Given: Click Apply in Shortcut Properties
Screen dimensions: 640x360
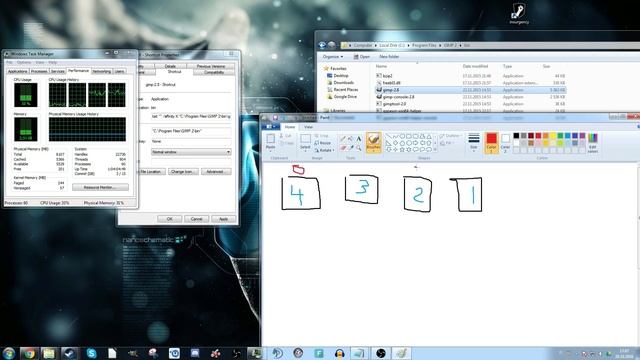Looking at the screenshot, I should pos(223,219).
